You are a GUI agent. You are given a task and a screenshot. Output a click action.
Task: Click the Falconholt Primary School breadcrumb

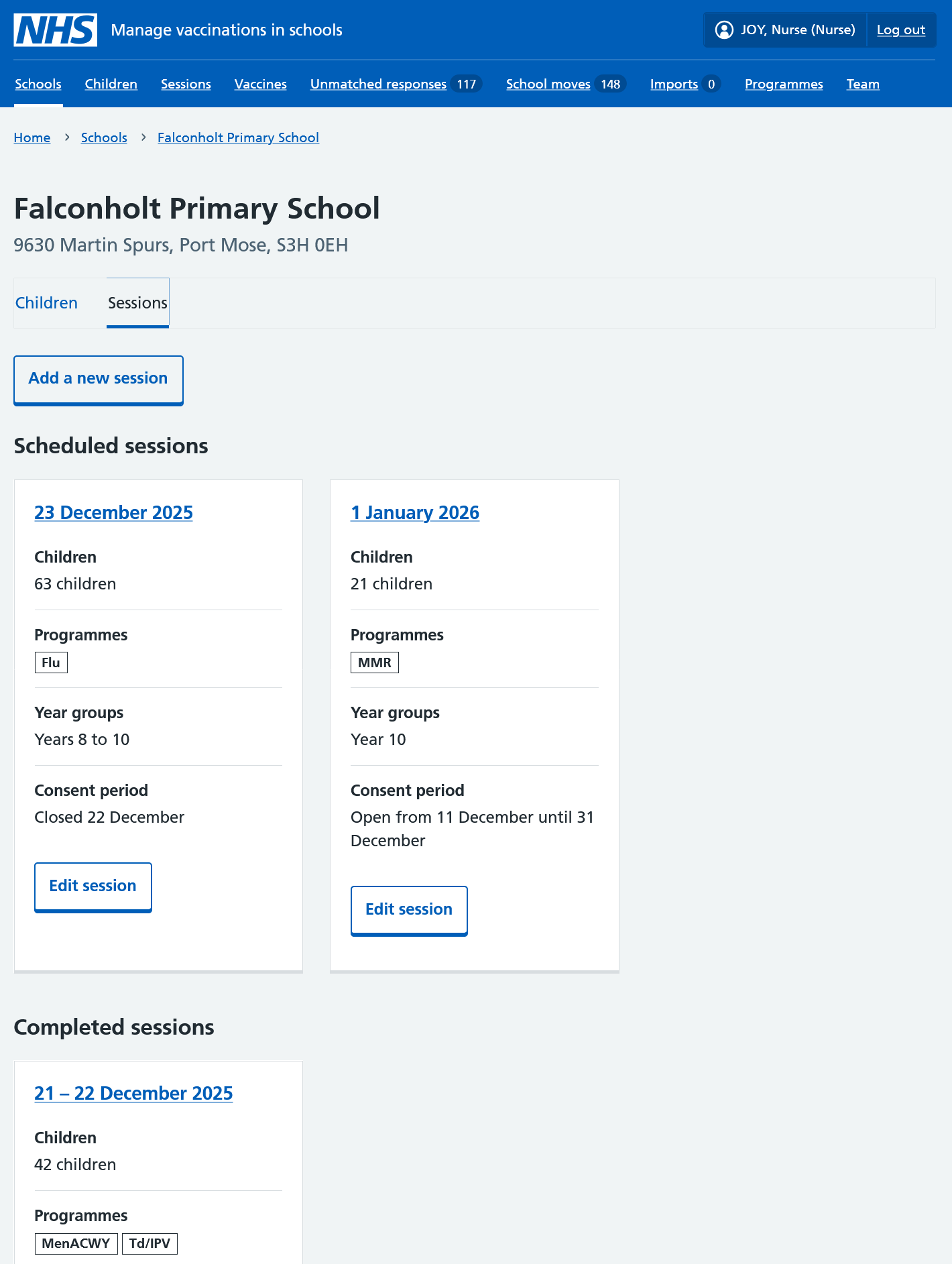[x=238, y=137]
